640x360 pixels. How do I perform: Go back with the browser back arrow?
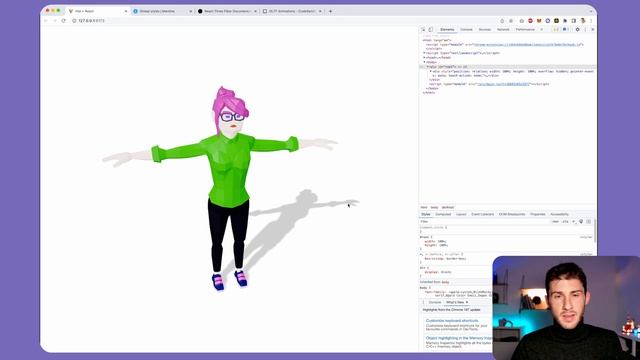point(46,20)
